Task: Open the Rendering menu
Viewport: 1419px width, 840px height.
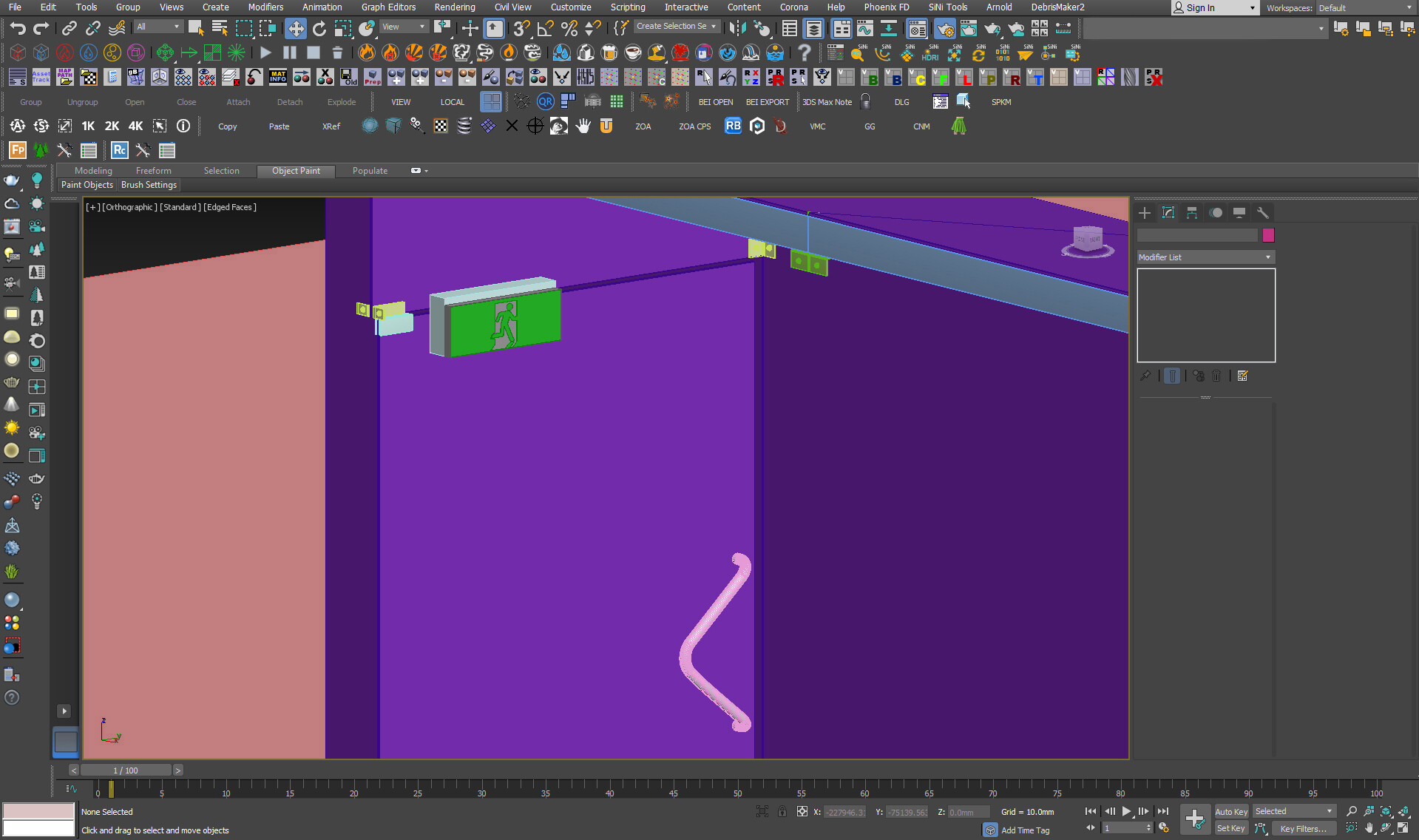Action: (x=454, y=7)
